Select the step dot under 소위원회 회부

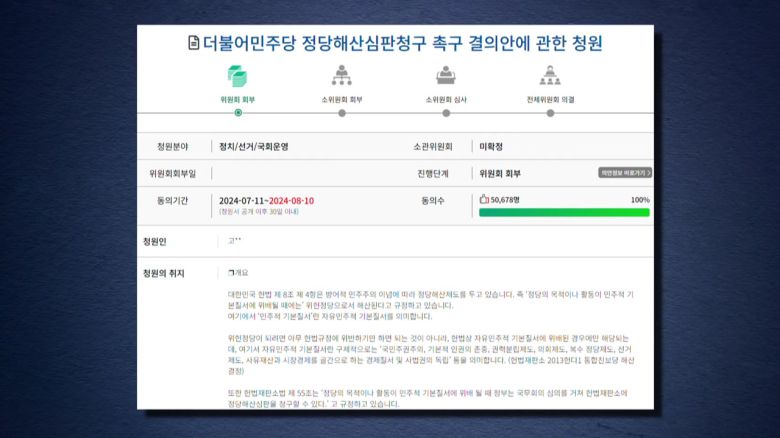342,113
